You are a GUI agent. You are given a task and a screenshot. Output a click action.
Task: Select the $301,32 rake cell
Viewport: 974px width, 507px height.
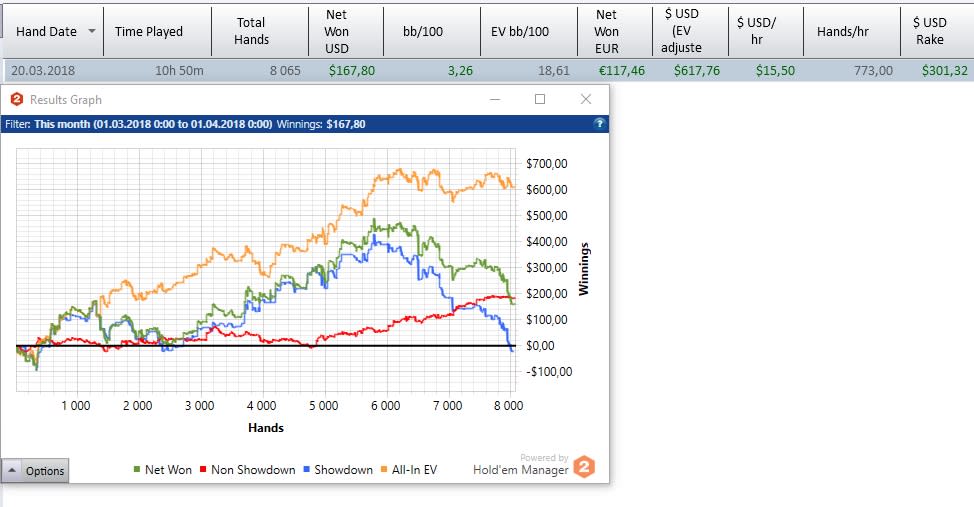(x=945, y=70)
